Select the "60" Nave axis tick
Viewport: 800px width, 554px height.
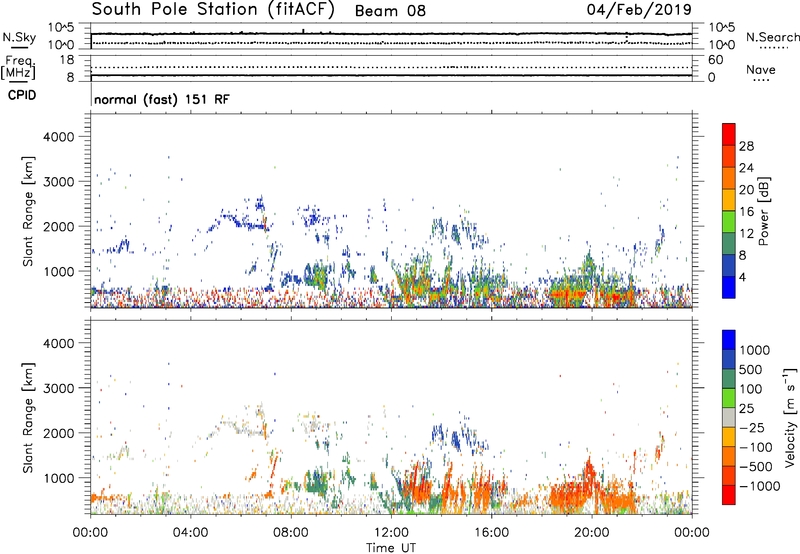click(x=715, y=60)
